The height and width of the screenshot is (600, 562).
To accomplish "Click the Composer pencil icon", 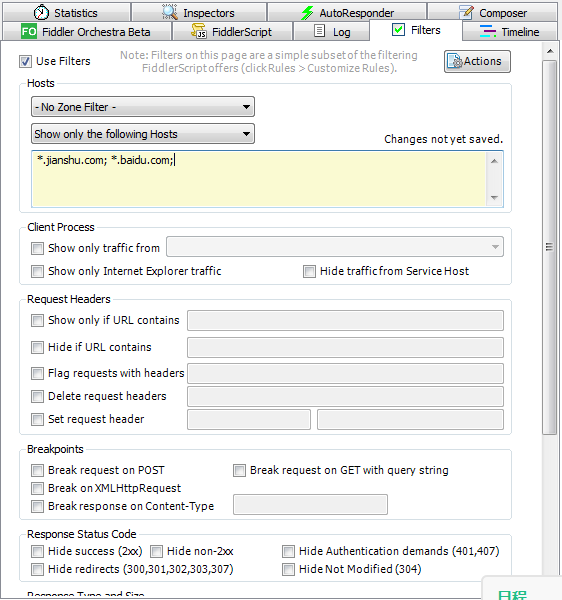I will coord(466,12).
